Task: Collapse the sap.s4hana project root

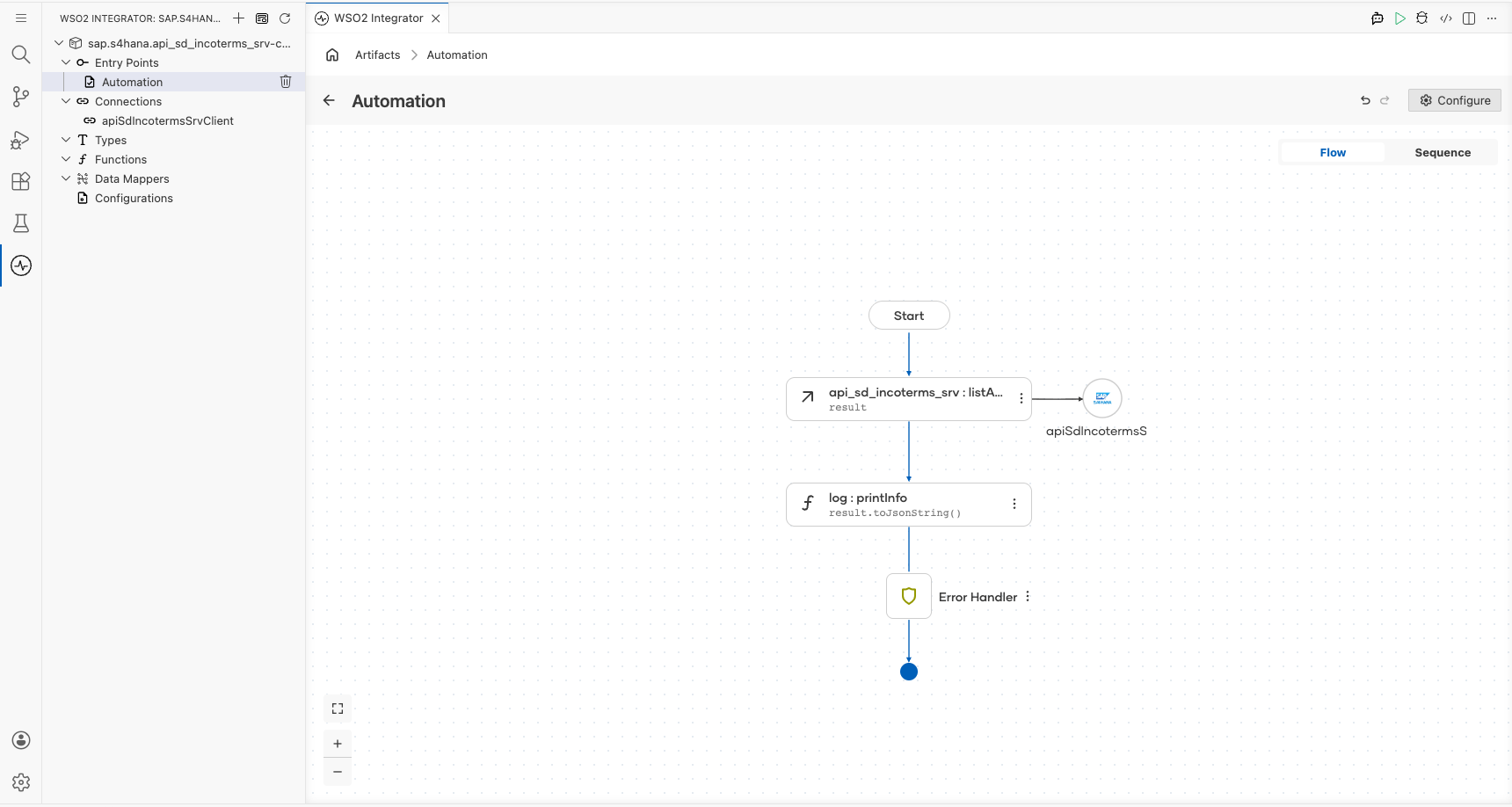Action: tap(59, 43)
